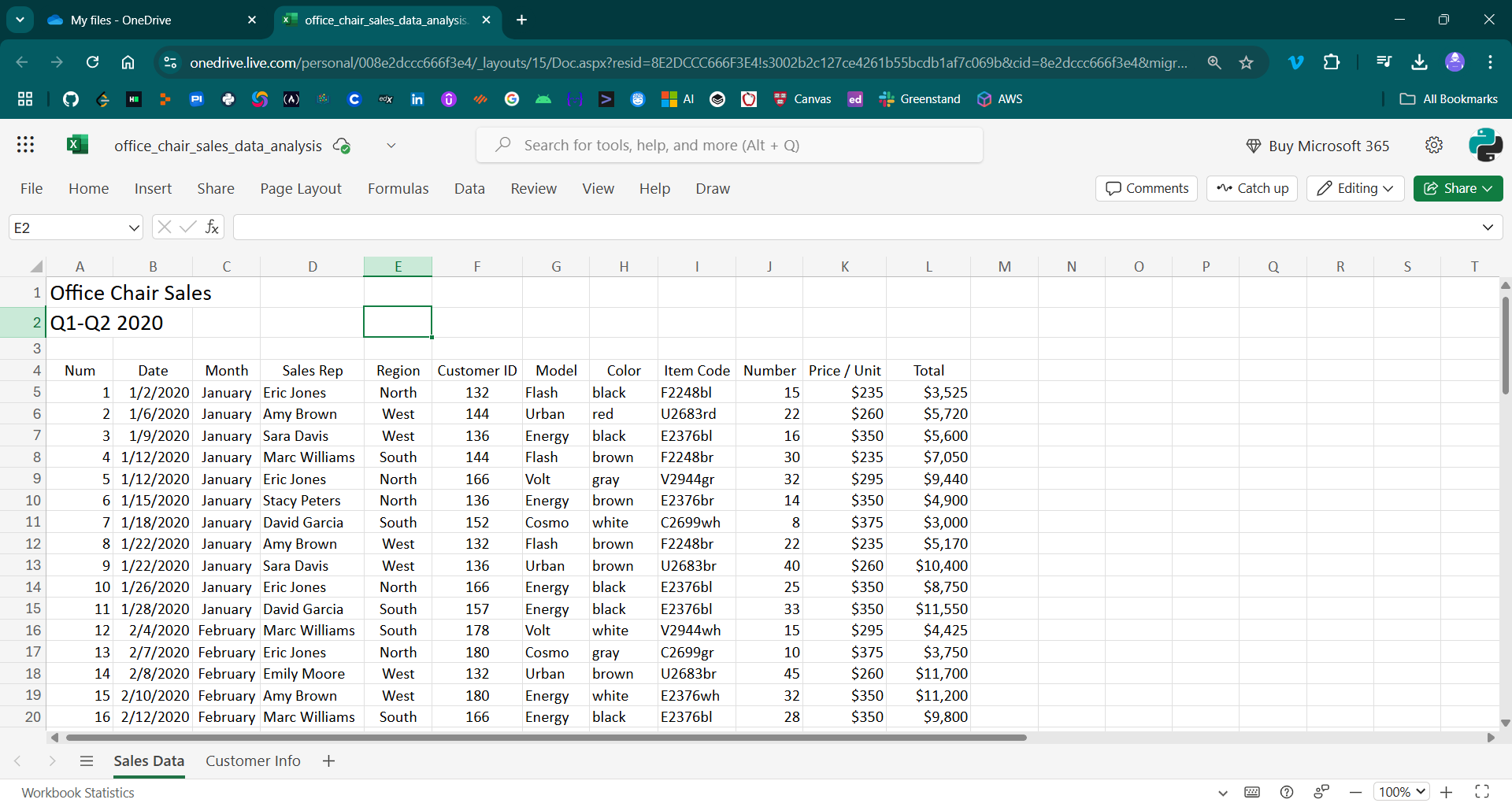Click the Insert Function fx icon
Viewport: 1512px width, 803px height.
coord(212,228)
